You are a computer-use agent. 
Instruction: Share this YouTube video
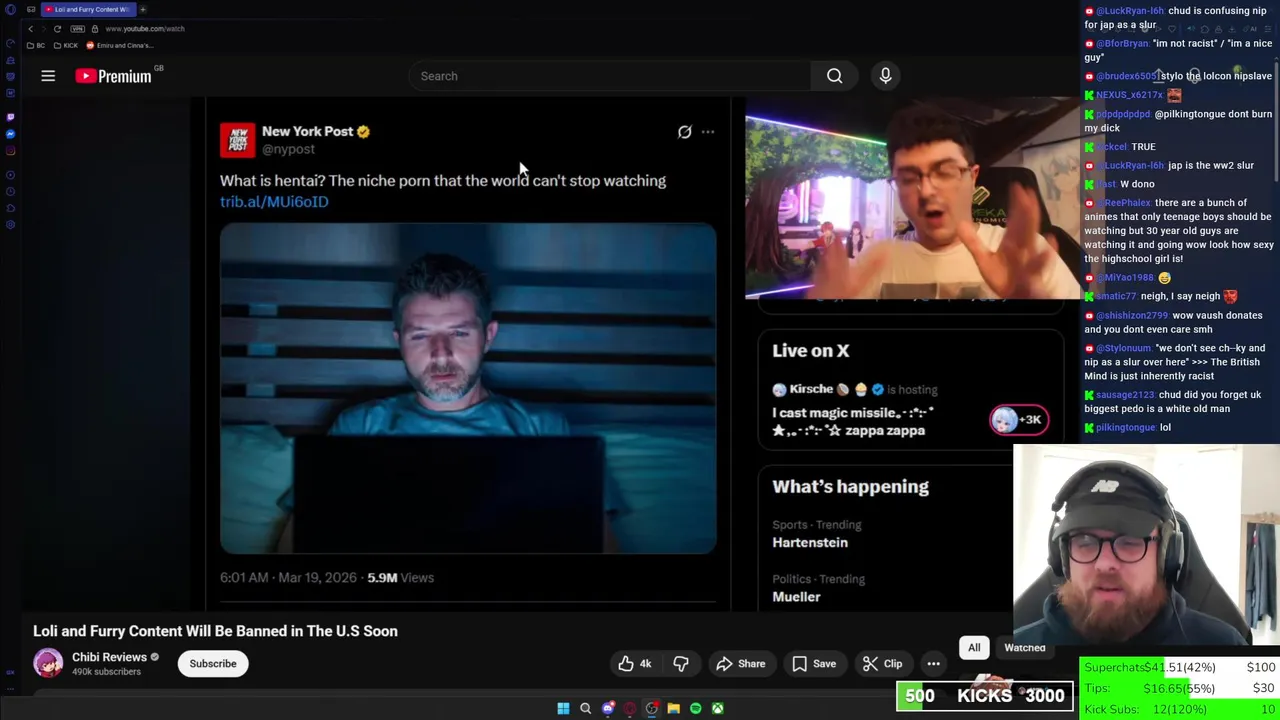pyautogui.click(x=741, y=664)
